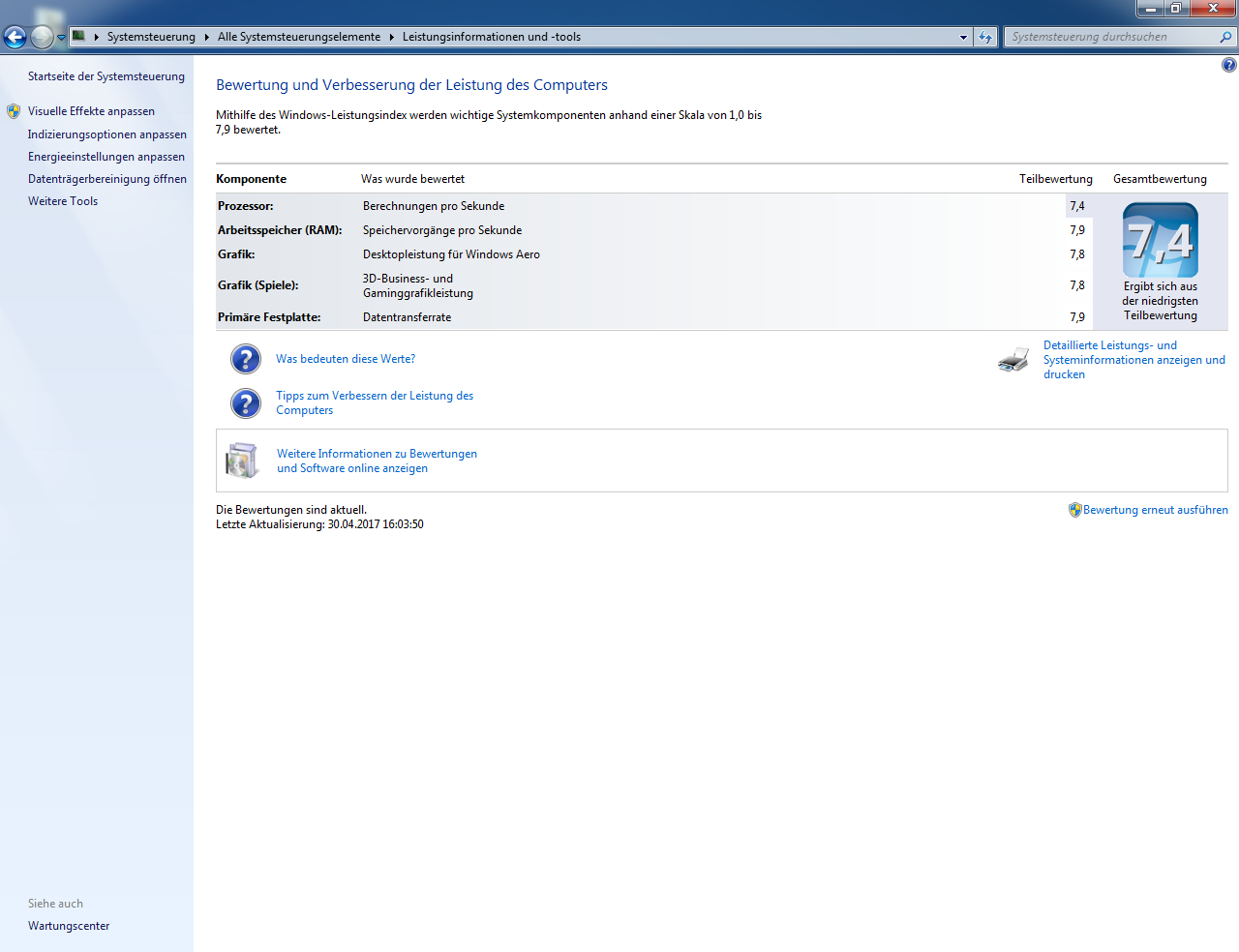
Task: Open 'Indizierungsoptionen anpassen' link
Action: (x=106, y=134)
